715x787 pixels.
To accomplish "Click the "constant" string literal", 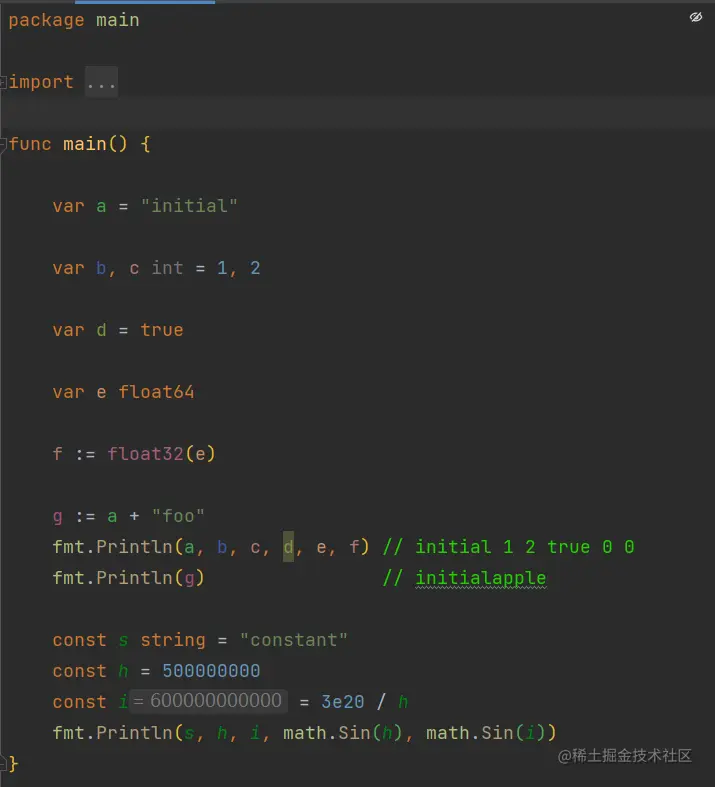I will pos(294,640).
